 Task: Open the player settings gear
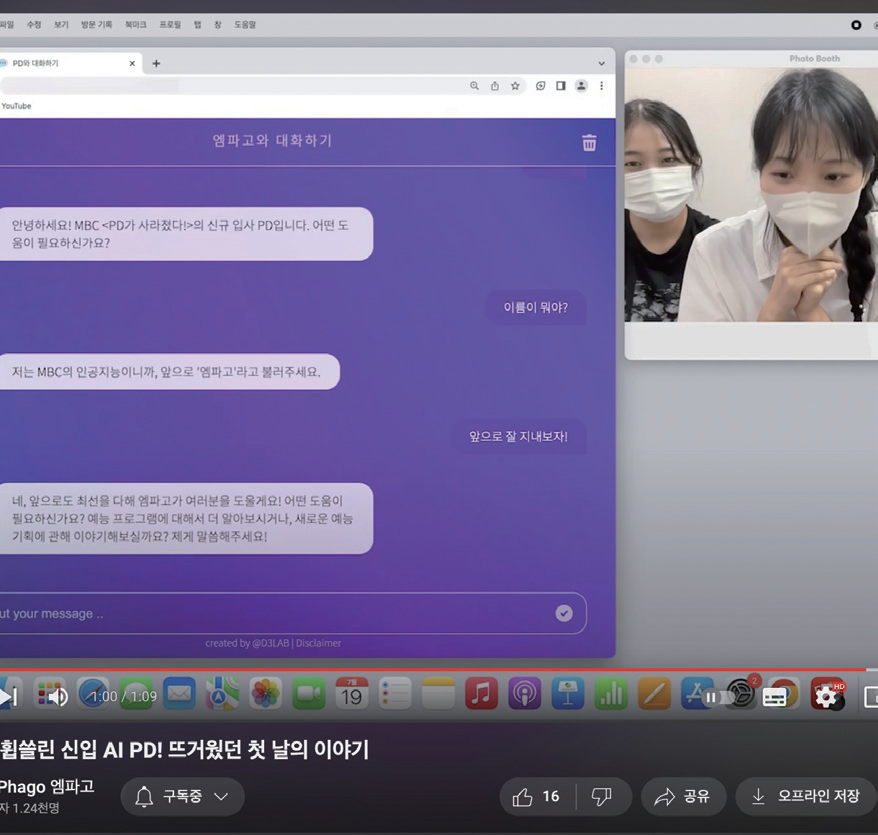(x=826, y=697)
